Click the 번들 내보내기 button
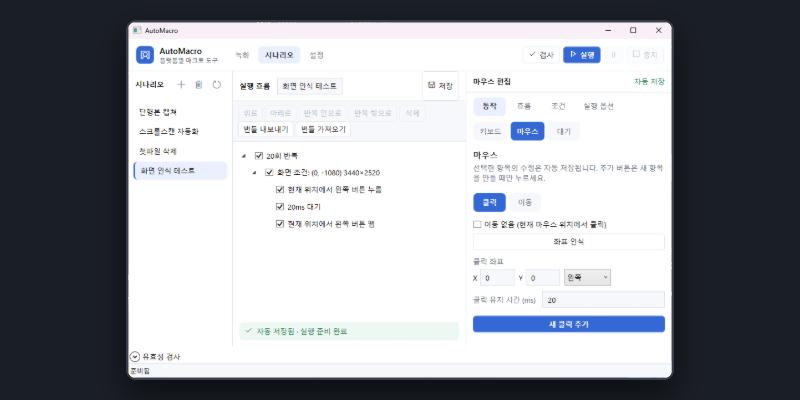Viewport: 800px width, 400px height. pyautogui.click(x=266, y=129)
